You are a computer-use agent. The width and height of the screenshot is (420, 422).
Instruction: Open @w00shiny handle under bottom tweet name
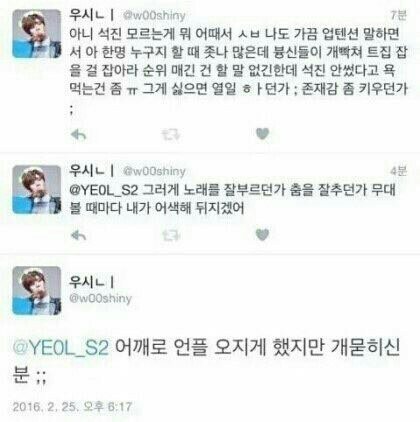(x=100, y=298)
